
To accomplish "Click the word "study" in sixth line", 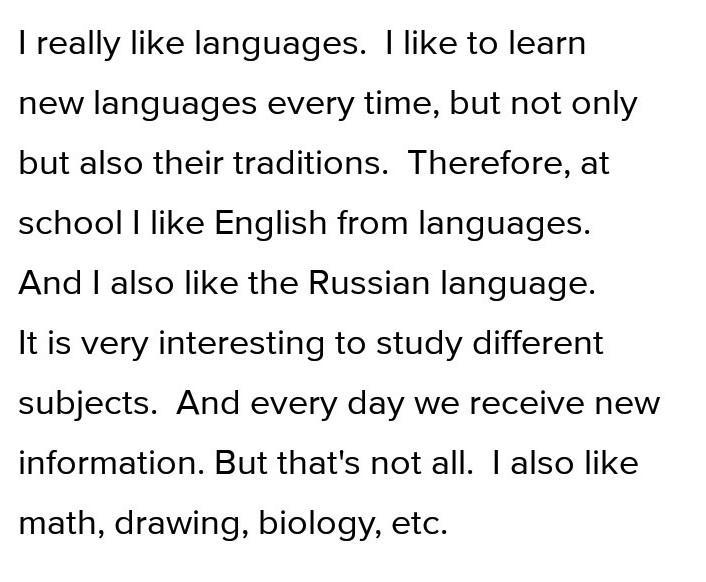I will point(419,344).
